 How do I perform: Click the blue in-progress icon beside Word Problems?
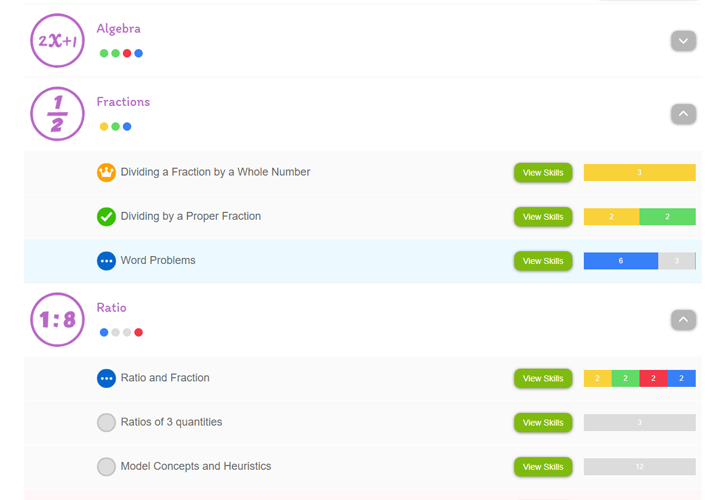coord(106,261)
